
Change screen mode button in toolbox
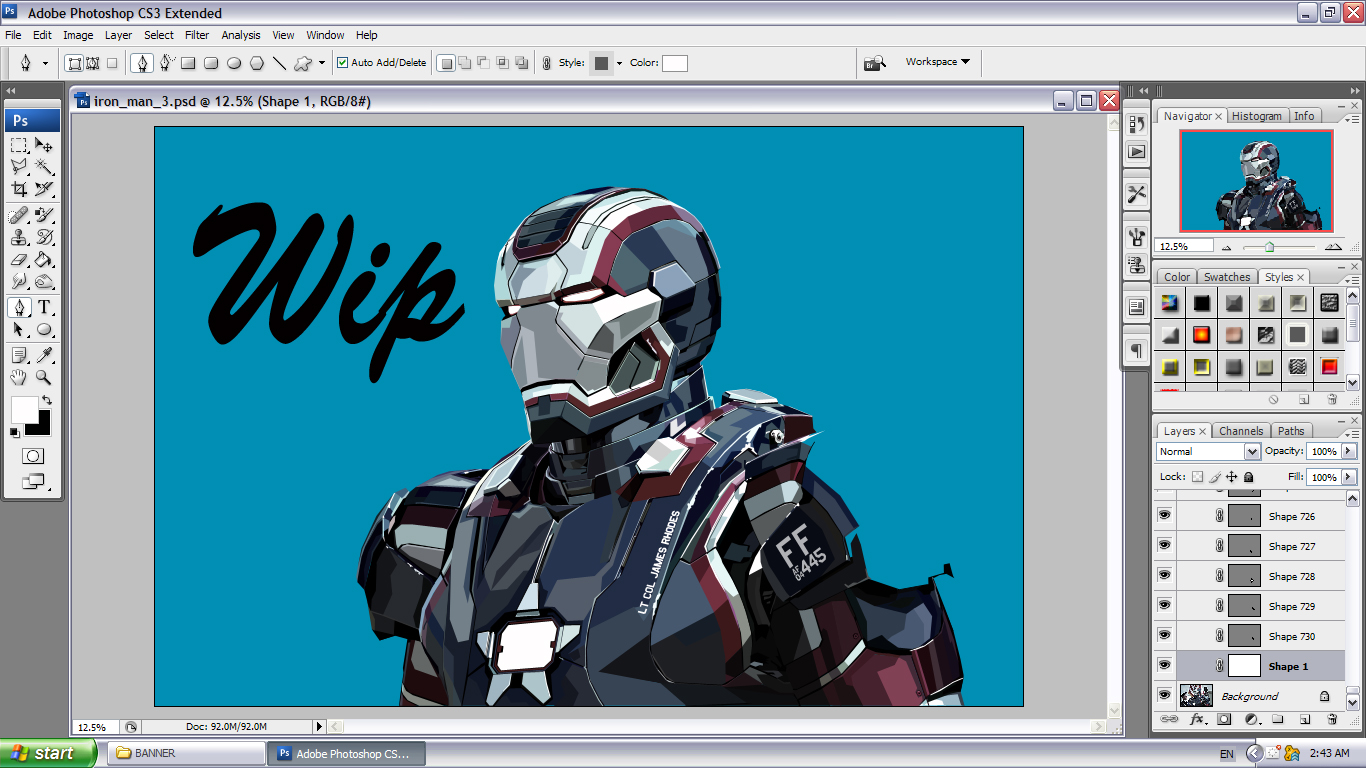pos(33,482)
